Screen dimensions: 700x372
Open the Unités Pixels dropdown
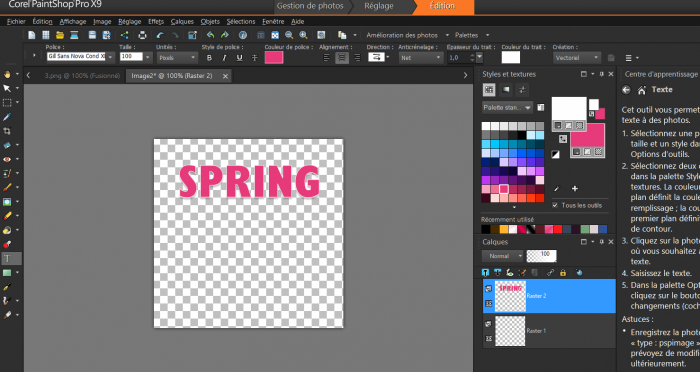click(x=177, y=58)
